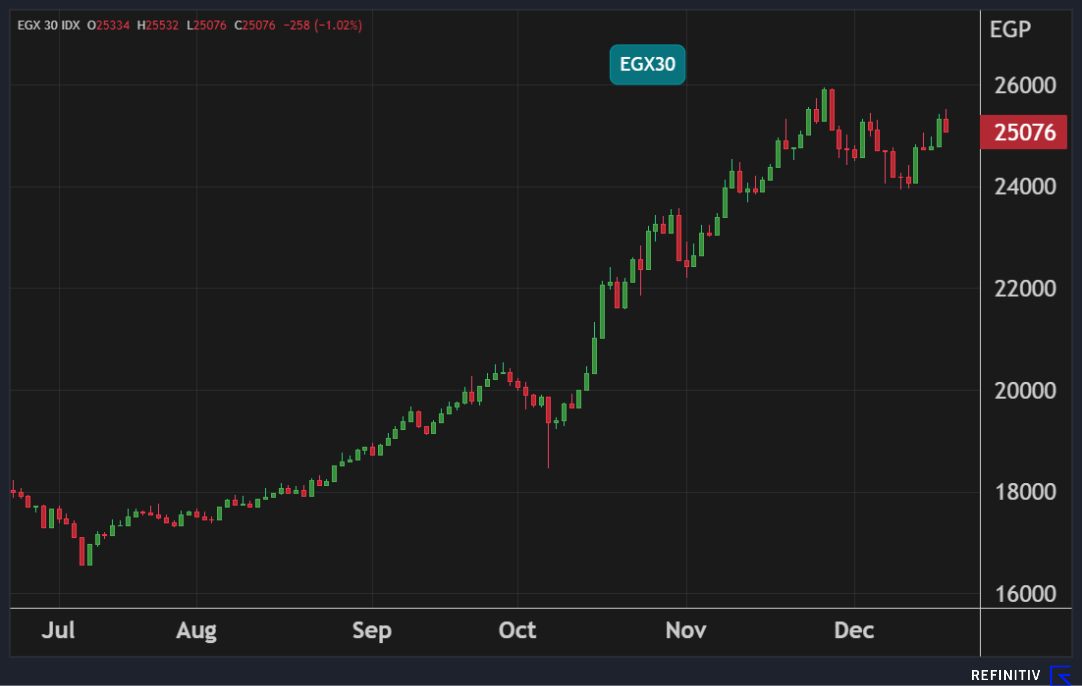The image size is (1082, 686).
Task: Select the Jul marker on time axis
Action: pos(59,631)
